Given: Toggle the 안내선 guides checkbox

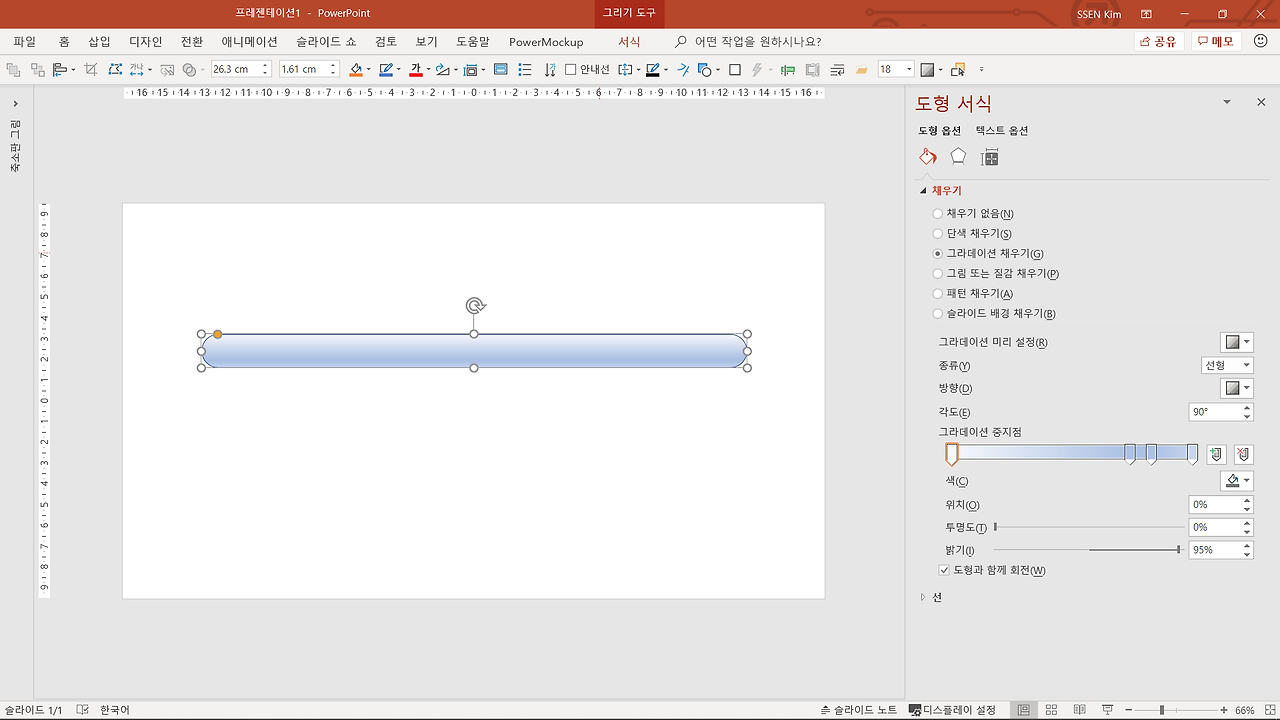Looking at the screenshot, I should (570, 70).
